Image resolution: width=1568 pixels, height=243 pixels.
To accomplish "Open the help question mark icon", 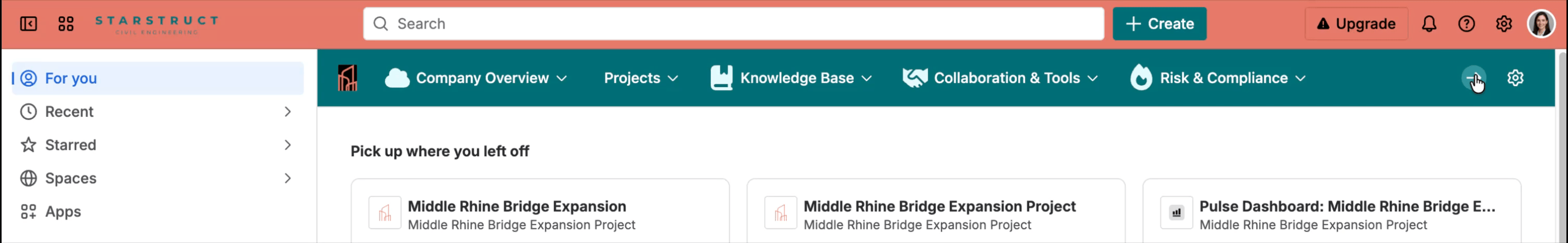I will 1466,24.
